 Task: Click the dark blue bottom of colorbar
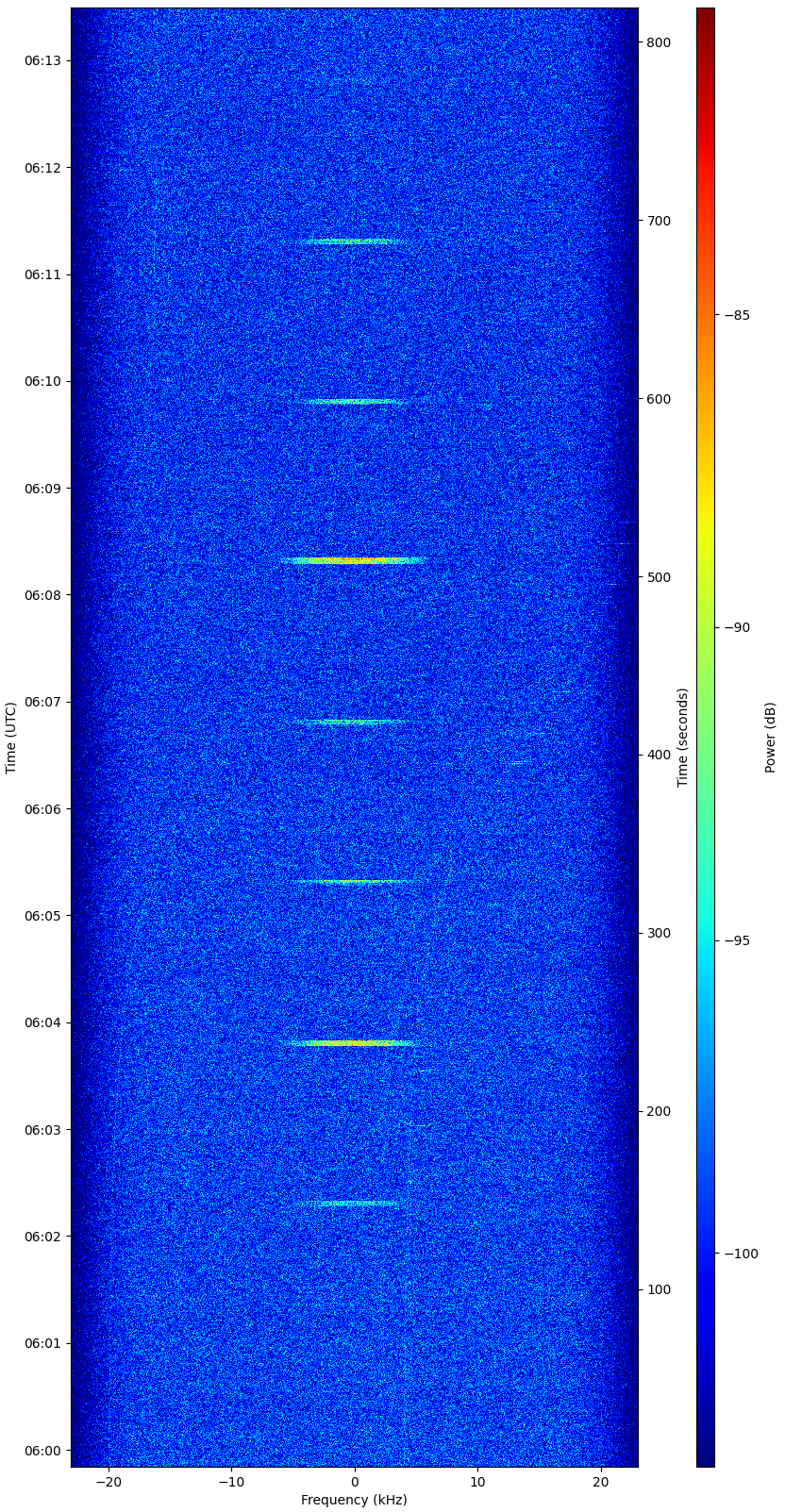click(705, 1453)
